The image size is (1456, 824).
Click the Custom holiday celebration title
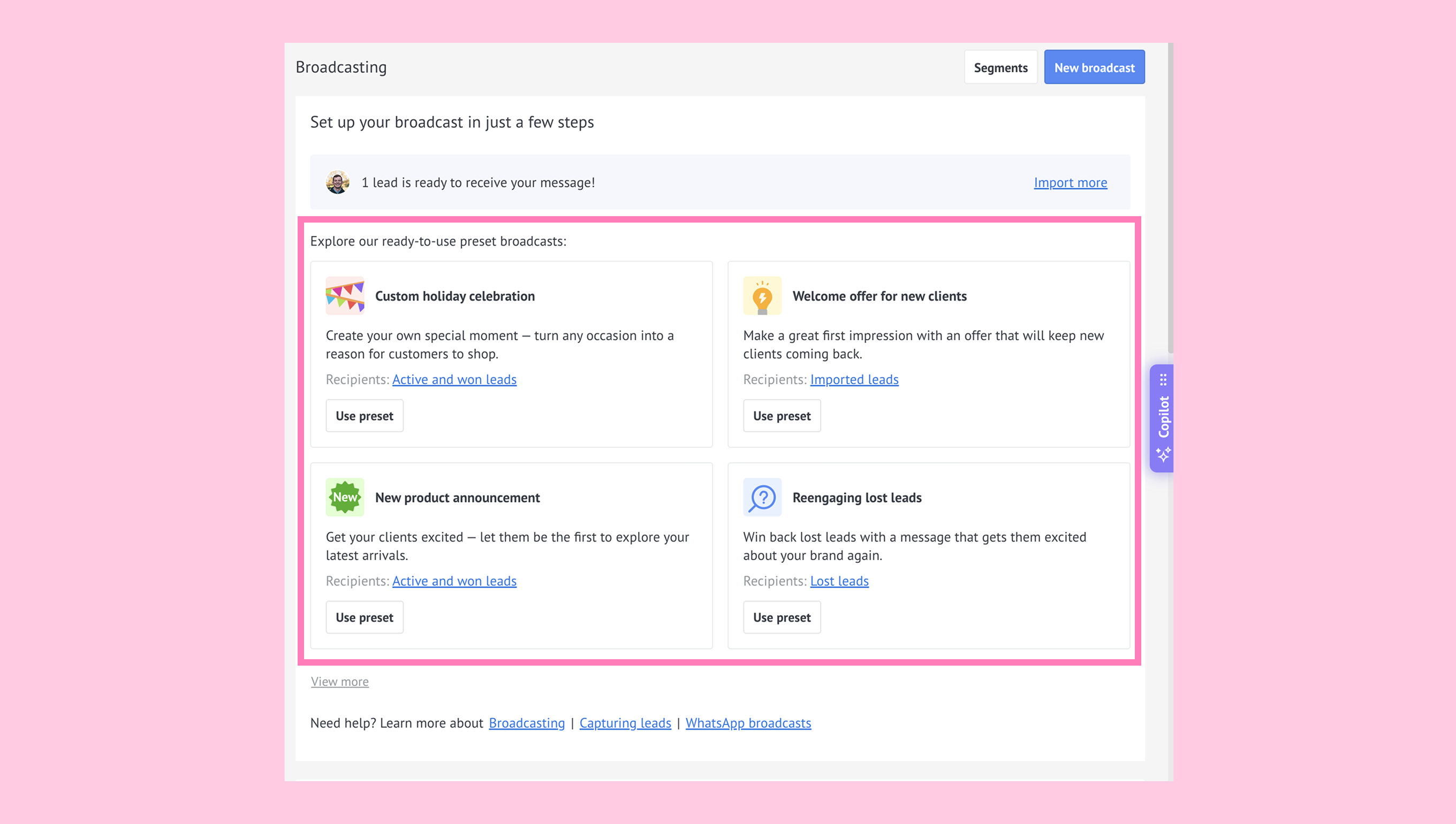coord(454,296)
